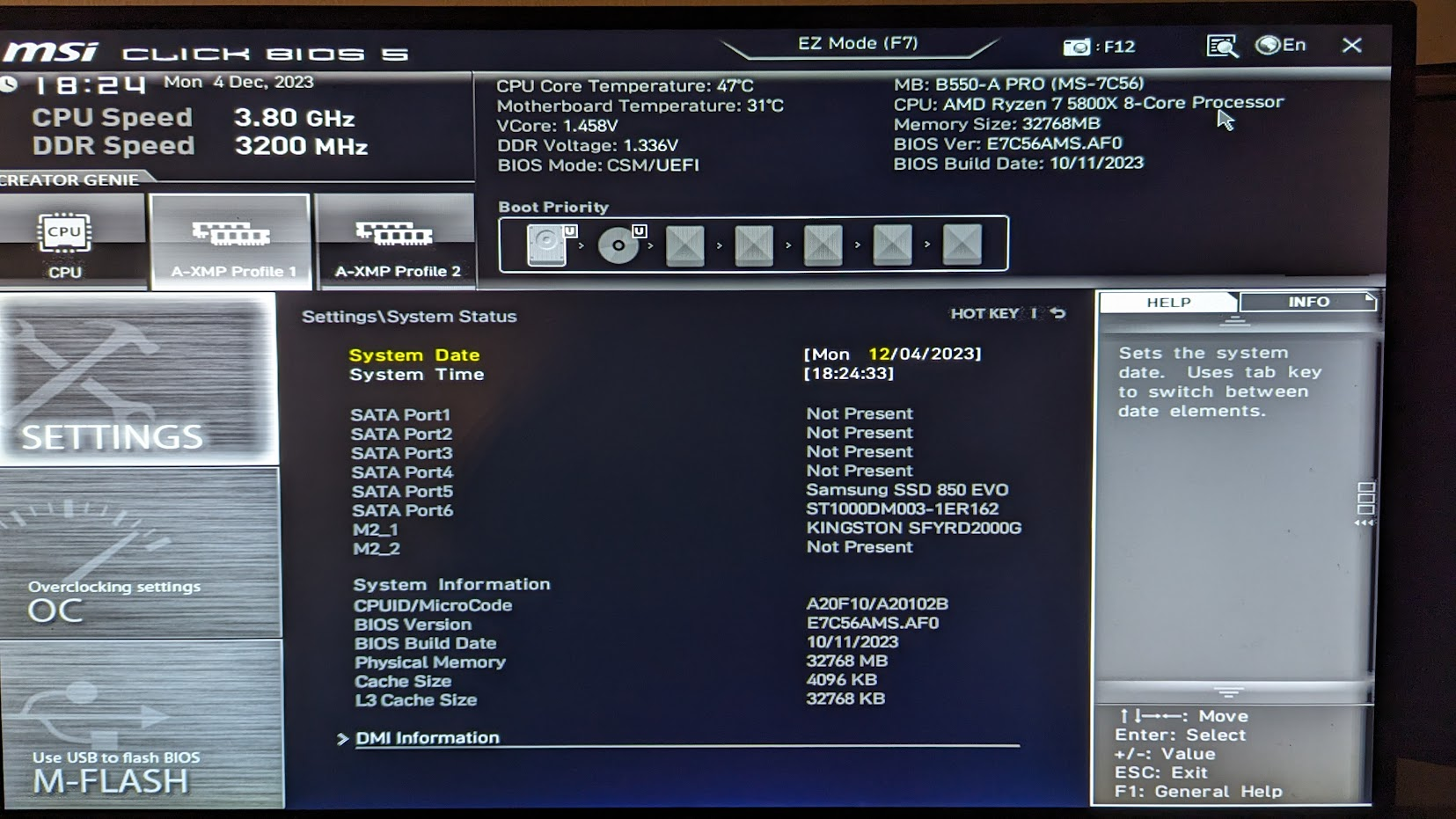Click the clock icon beside the time
1456x819 pixels.
[x=8, y=84]
